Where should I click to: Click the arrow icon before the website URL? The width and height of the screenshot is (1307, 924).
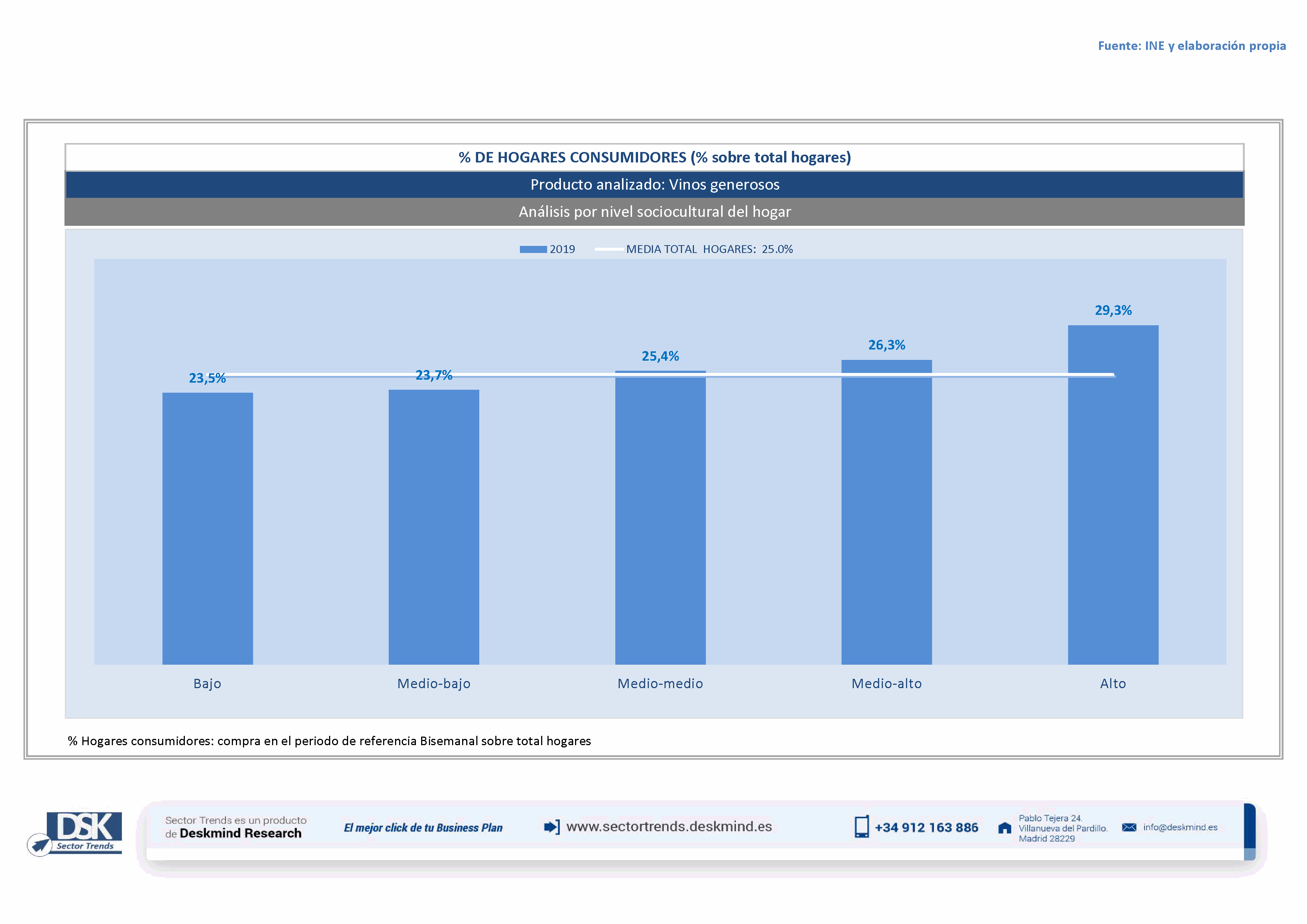(x=552, y=827)
